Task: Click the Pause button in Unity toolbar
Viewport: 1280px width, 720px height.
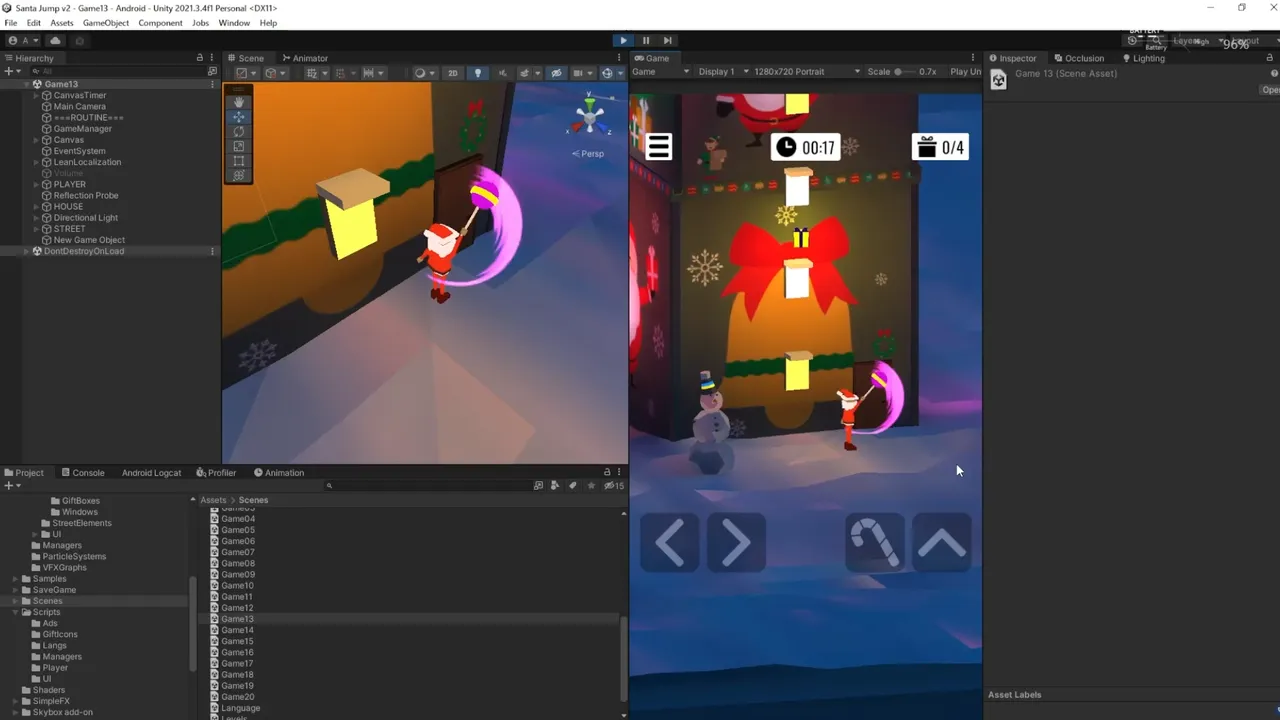Action: pos(646,40)
